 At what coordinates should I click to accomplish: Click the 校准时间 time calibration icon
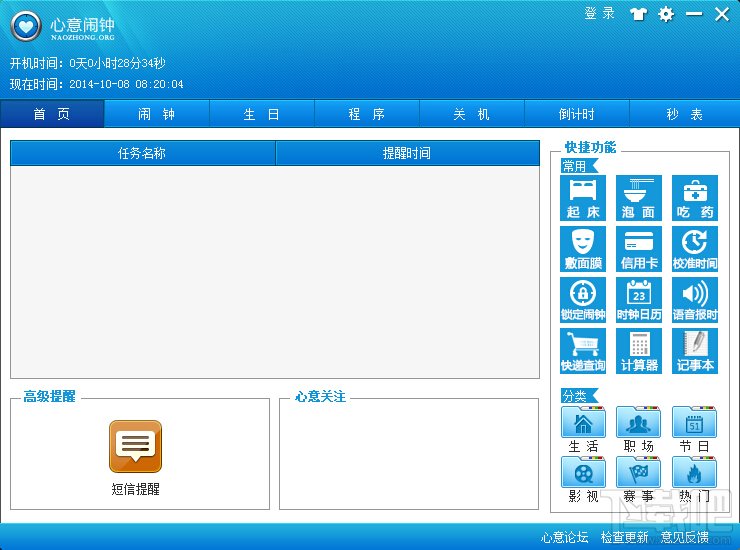pyautogui.click(x=695, y=249)
